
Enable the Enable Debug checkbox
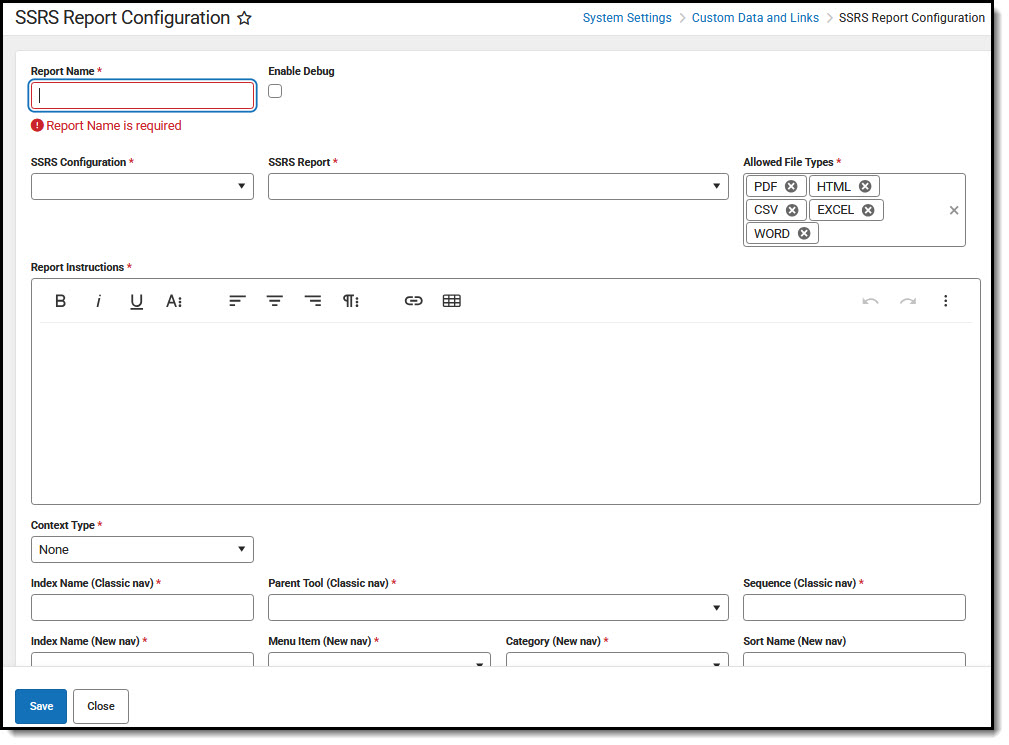[275, 91]
